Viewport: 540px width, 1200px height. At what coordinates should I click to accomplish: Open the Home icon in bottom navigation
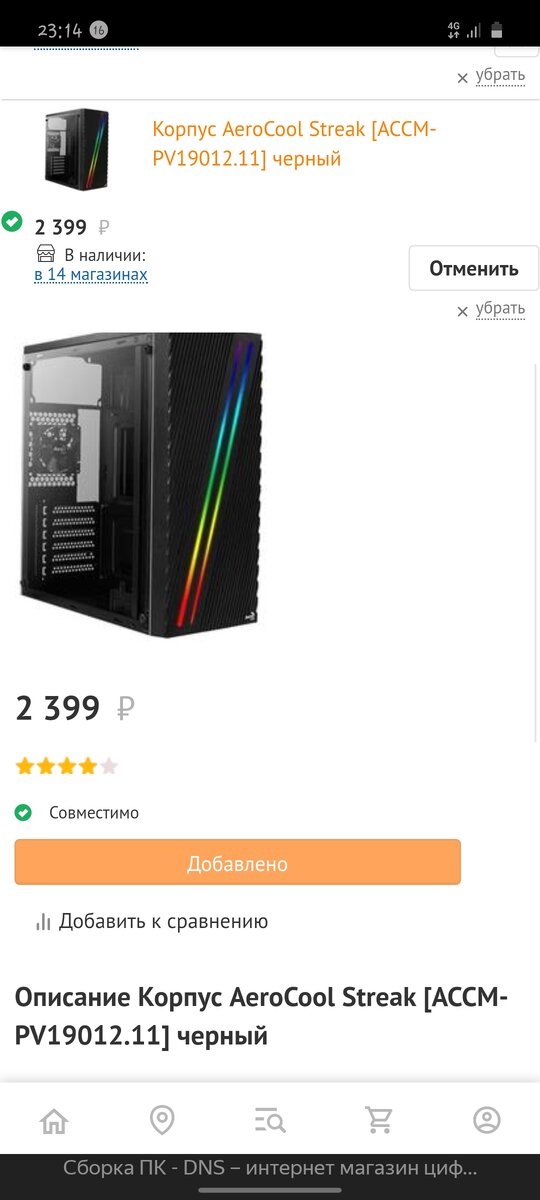(x=54, y=1120)
